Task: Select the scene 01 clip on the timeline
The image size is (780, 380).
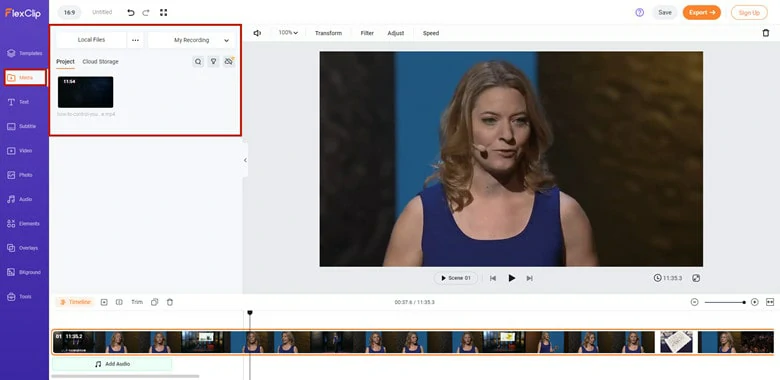Action: click(x=413, y=342)
